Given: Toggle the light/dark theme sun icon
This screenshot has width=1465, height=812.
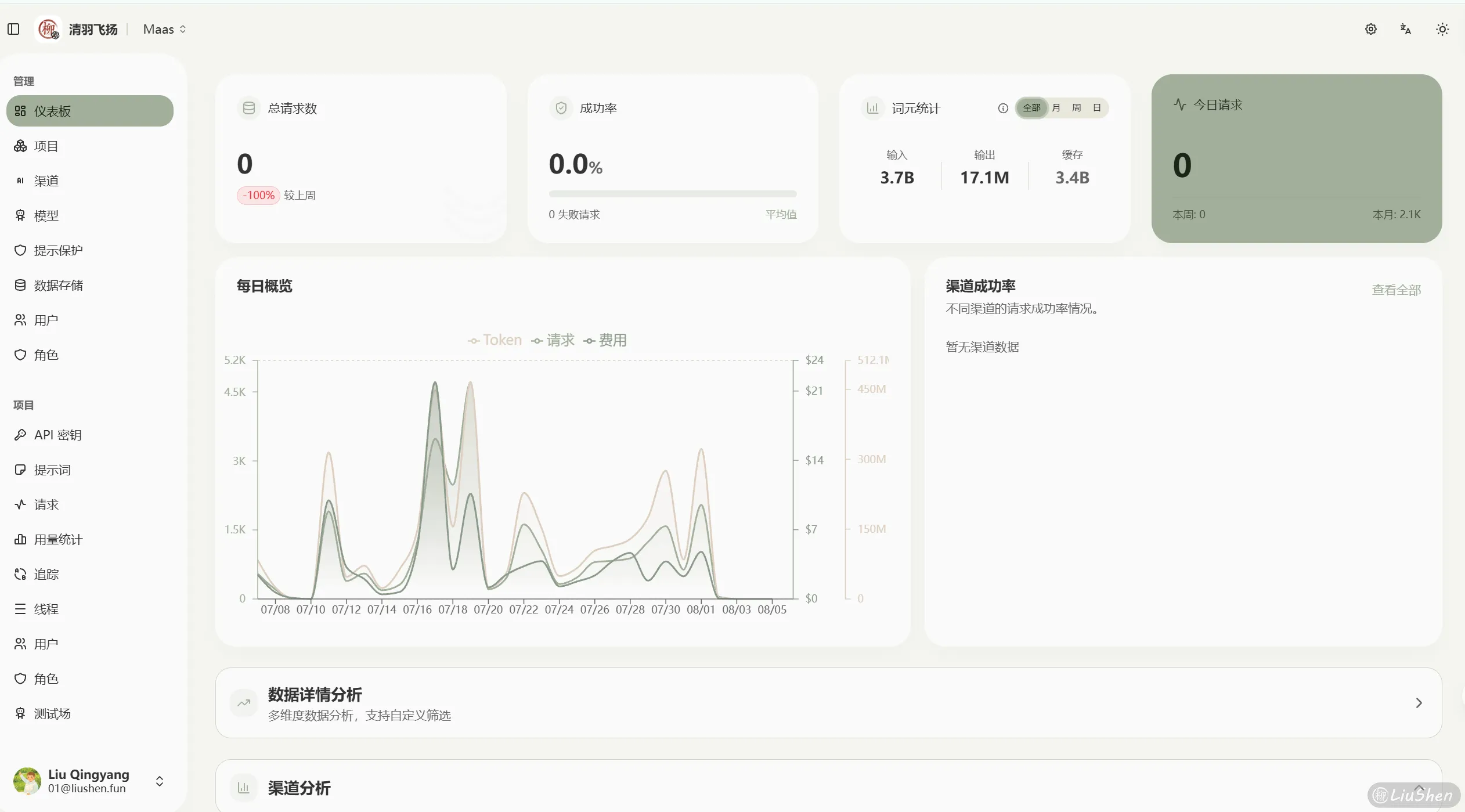Looking at the screenshot, I should pyautogui.click(x=1442, y=29).
